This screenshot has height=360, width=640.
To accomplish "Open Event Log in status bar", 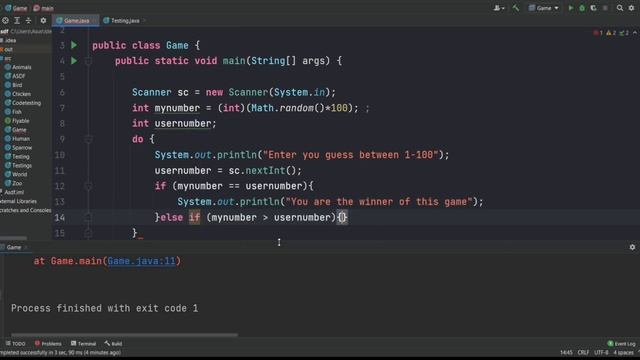I will click(622, 344).
